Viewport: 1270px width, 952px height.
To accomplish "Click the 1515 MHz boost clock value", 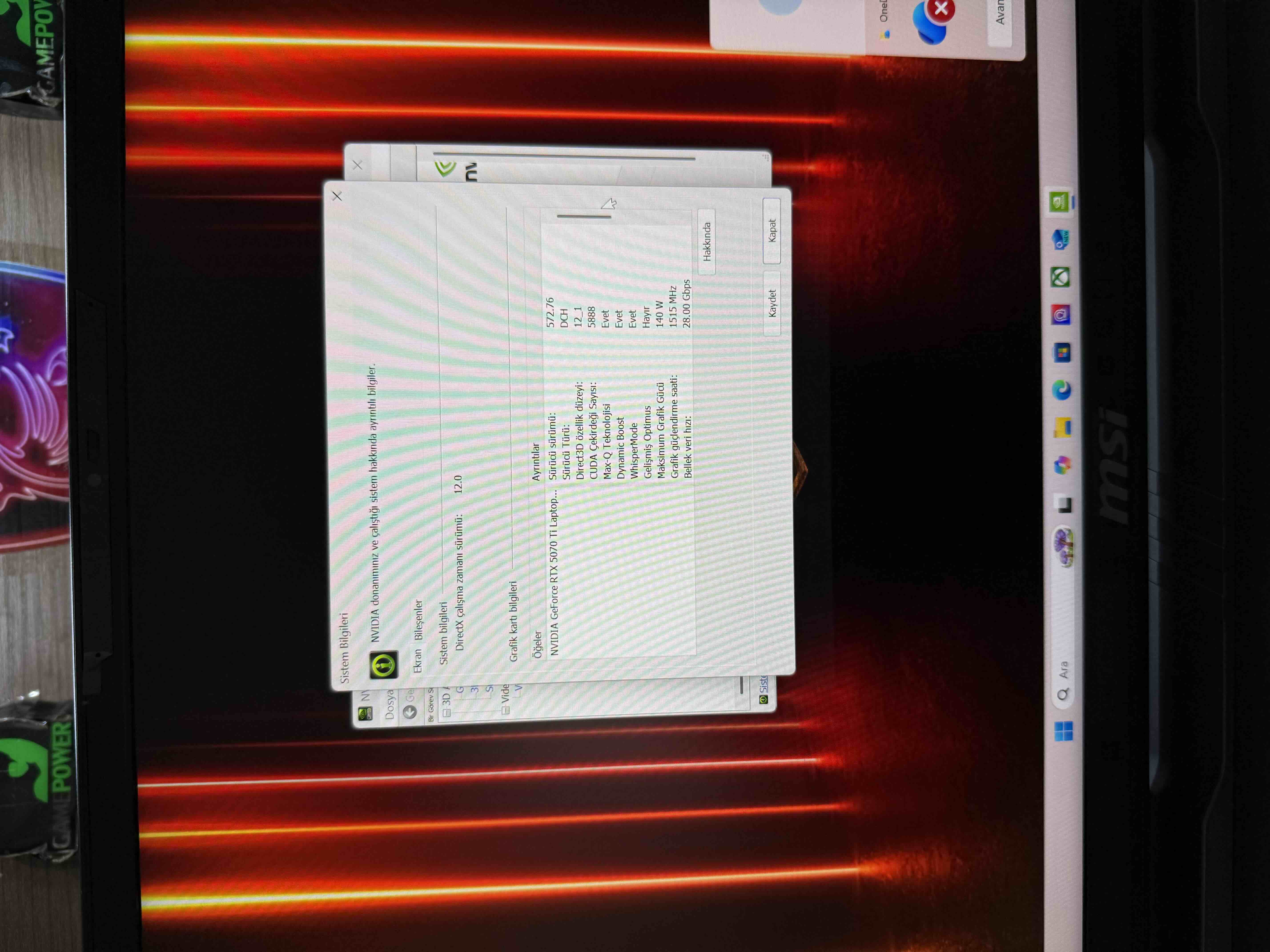I will tap(672, 307).
